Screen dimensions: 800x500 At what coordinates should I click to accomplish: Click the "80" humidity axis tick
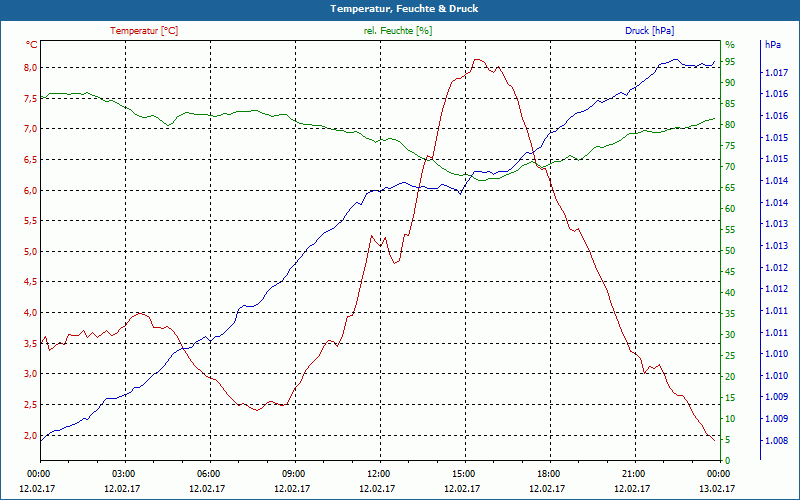coord(730,125)
